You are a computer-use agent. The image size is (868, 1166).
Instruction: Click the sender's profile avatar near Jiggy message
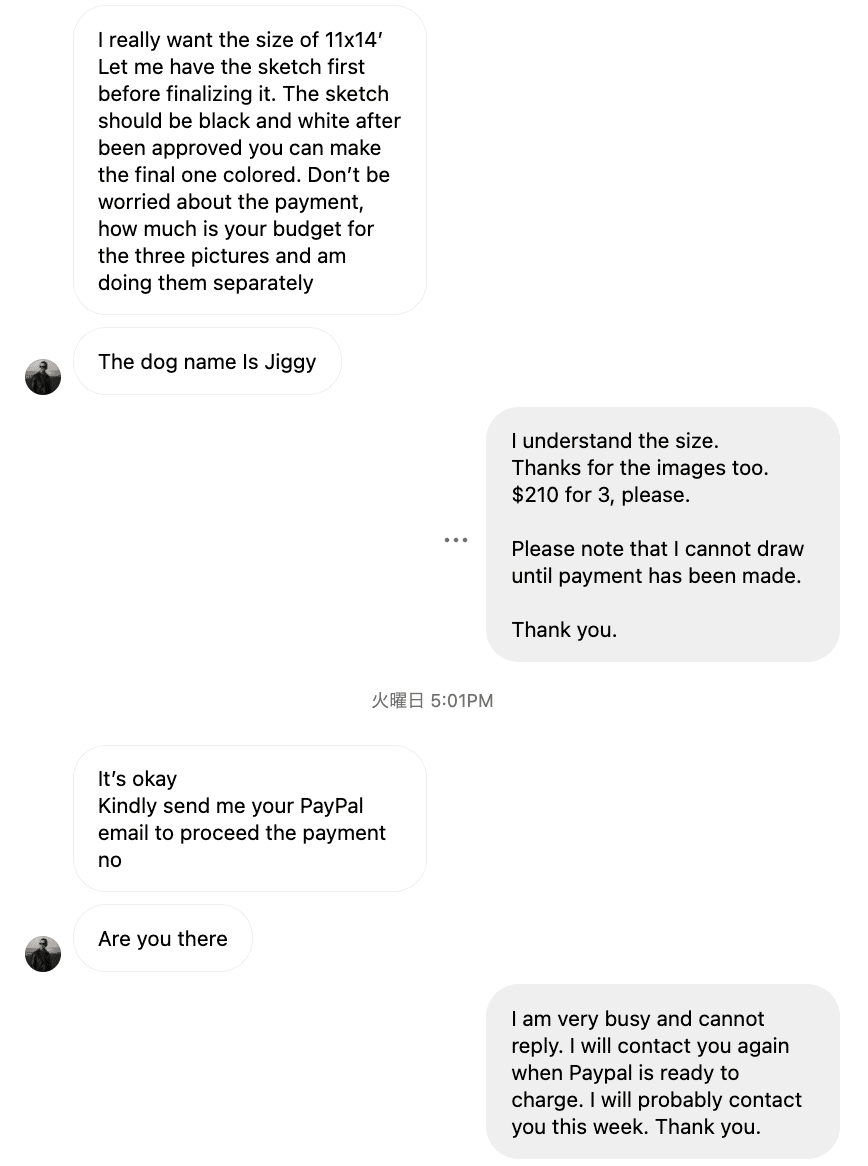(x=42, y=377)
